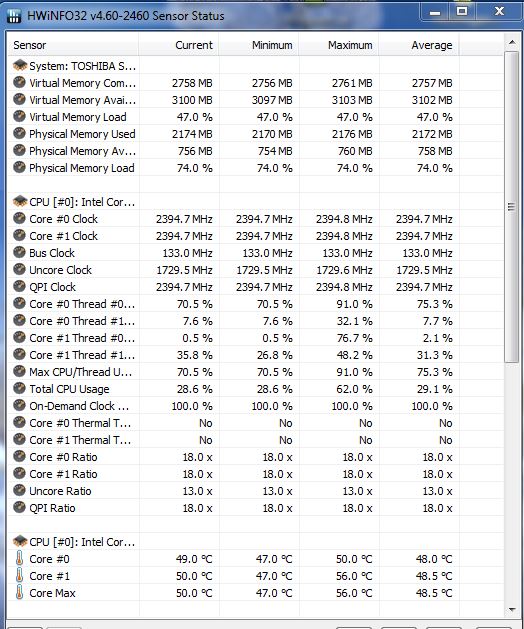Click the Core #0 temperature thermometer icon
Viewport: 524px width, 629px height.
tap(19, 558)
